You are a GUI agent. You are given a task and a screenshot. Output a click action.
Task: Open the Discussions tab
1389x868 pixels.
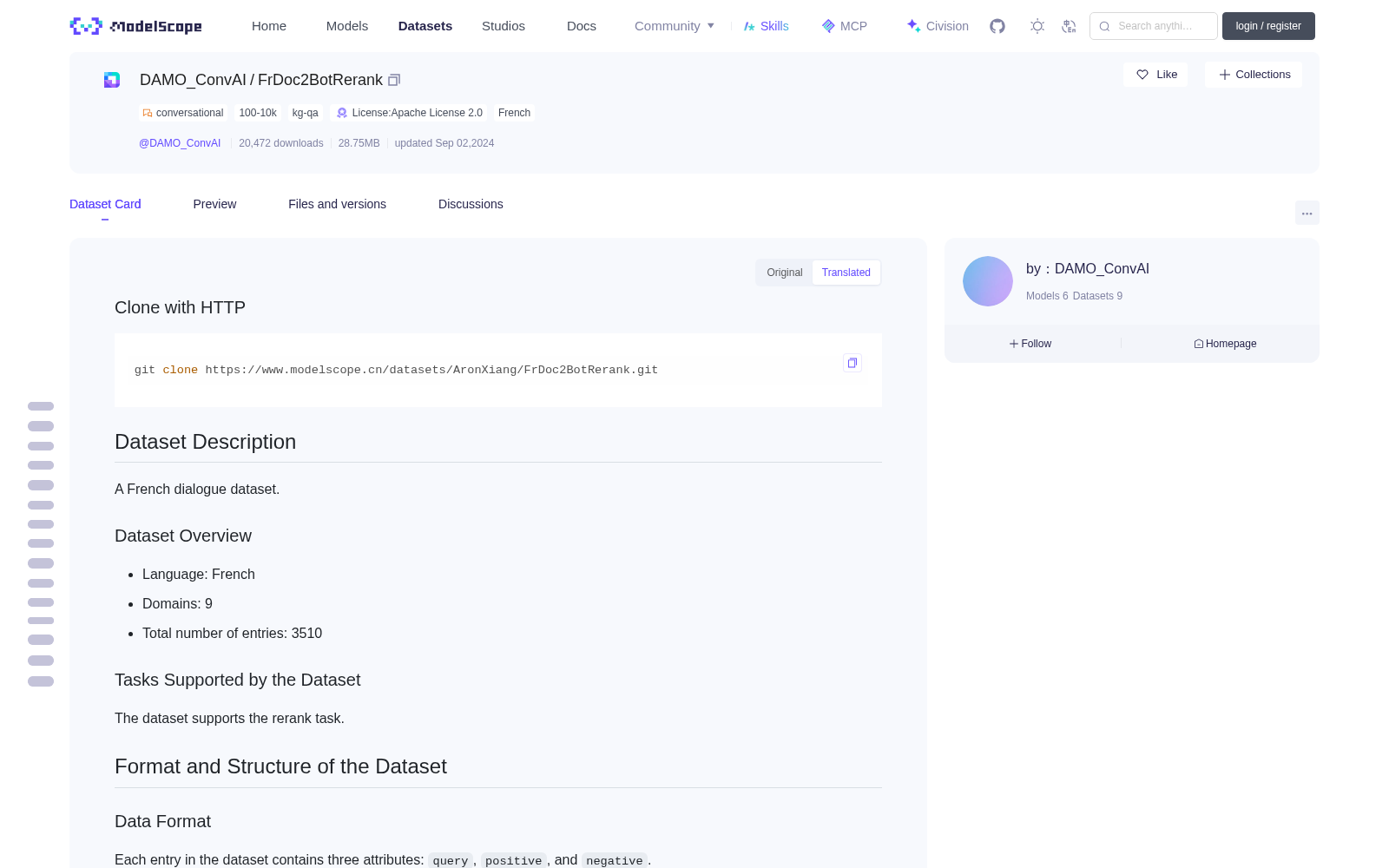tap(471, 204)
